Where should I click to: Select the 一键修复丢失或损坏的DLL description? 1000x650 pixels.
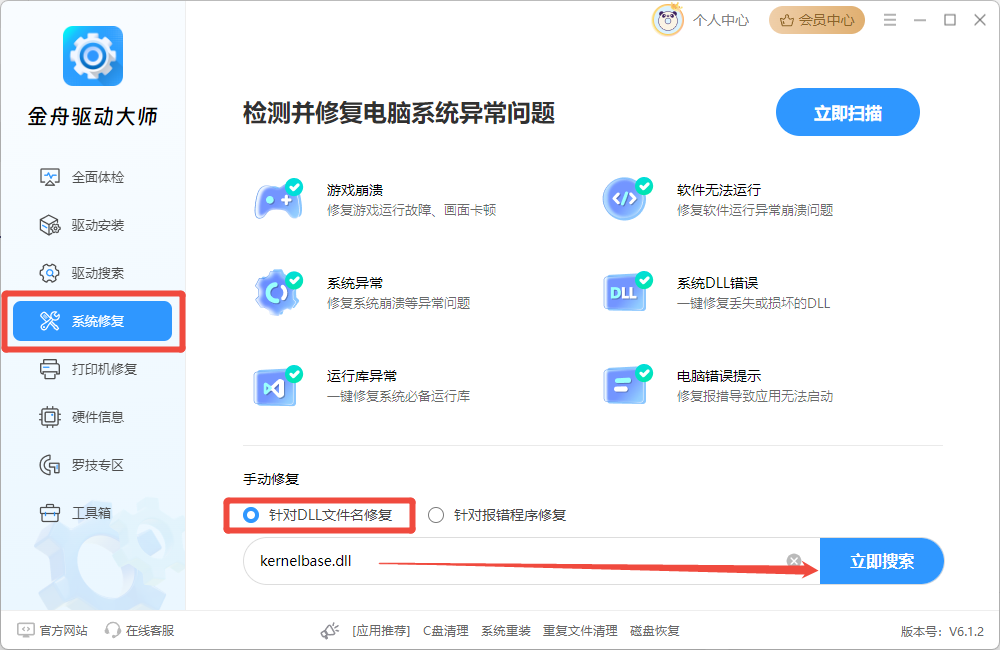coord(753,304)
